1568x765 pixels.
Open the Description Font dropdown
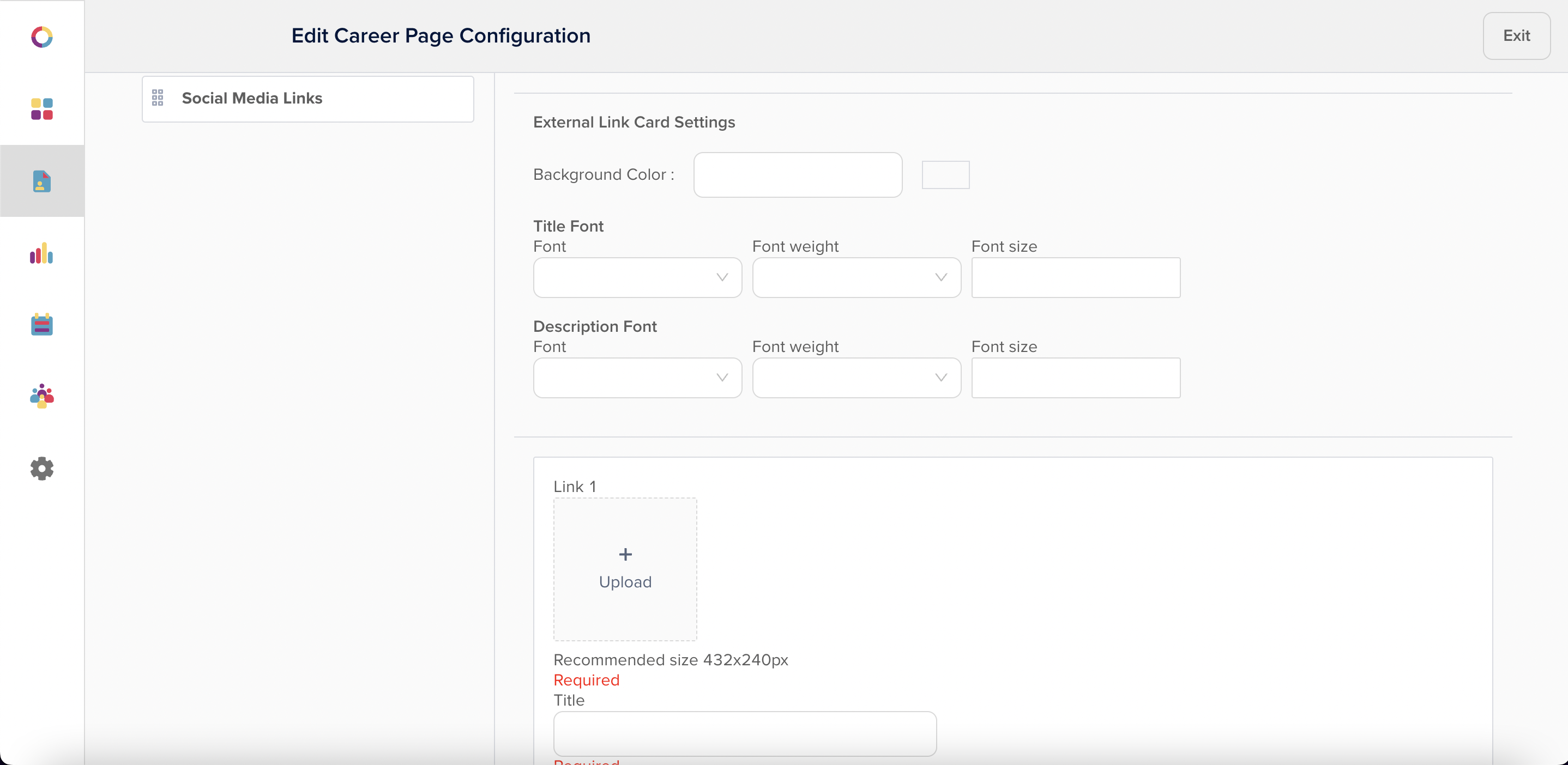tap(637, 378)
